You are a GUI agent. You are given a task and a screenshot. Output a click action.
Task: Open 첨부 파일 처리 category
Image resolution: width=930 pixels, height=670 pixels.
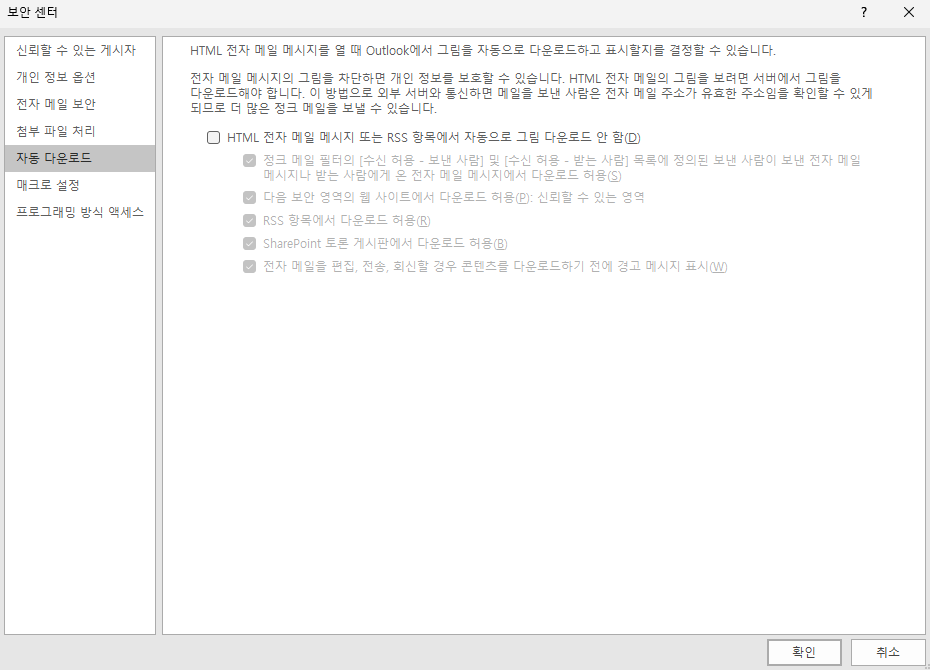79,131
